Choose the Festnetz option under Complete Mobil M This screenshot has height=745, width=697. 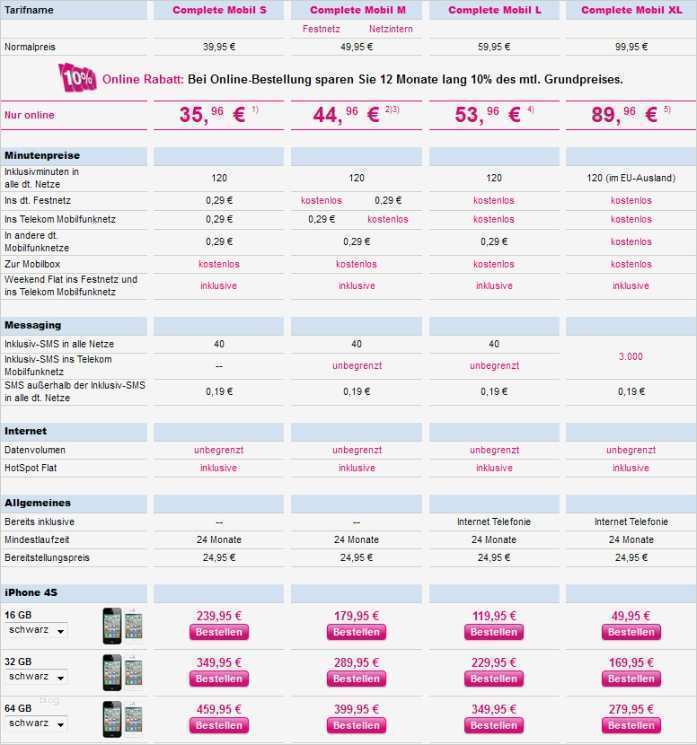click(321, 29)
